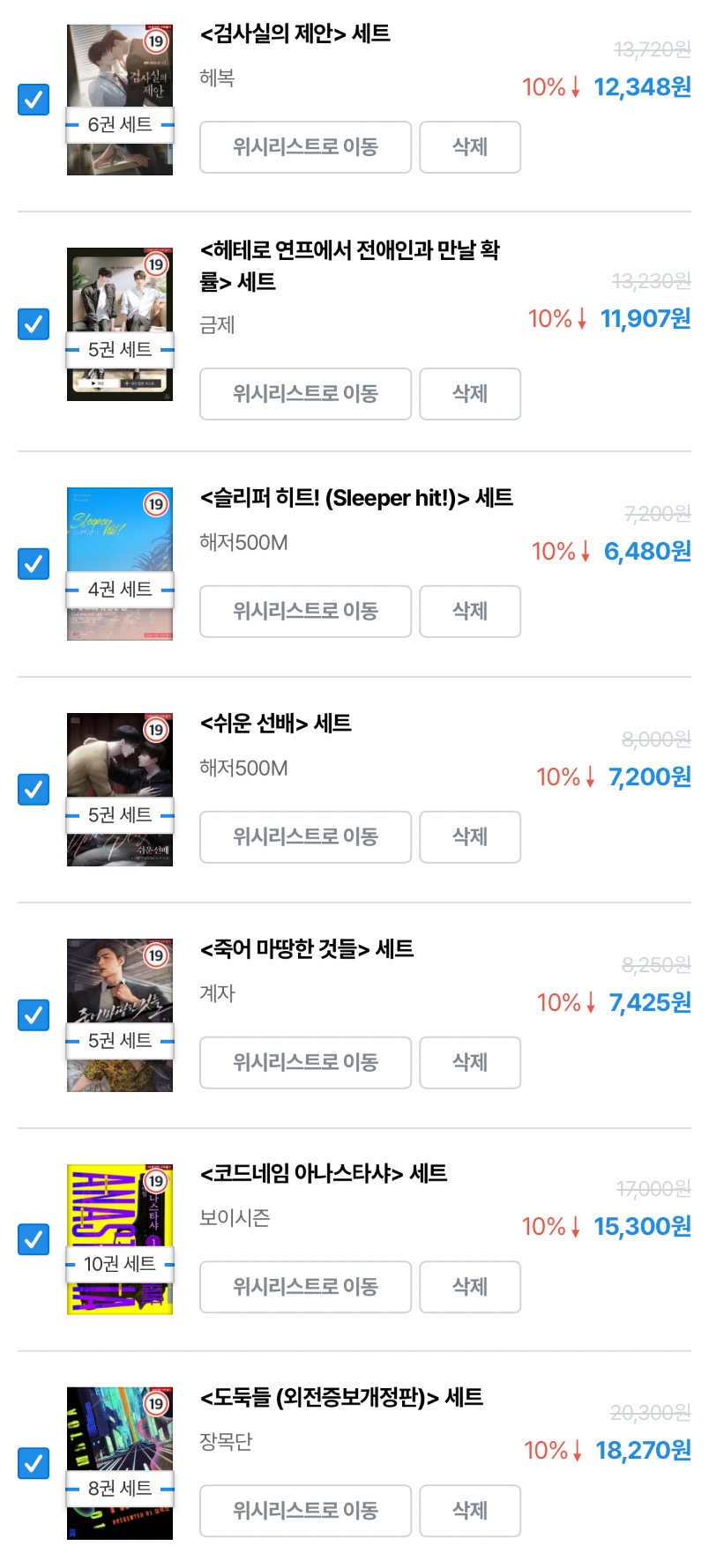Move 죽어 마땅한 것들 to wishlist
Screen dimensions: 709x1568
tap(305, 1062)
